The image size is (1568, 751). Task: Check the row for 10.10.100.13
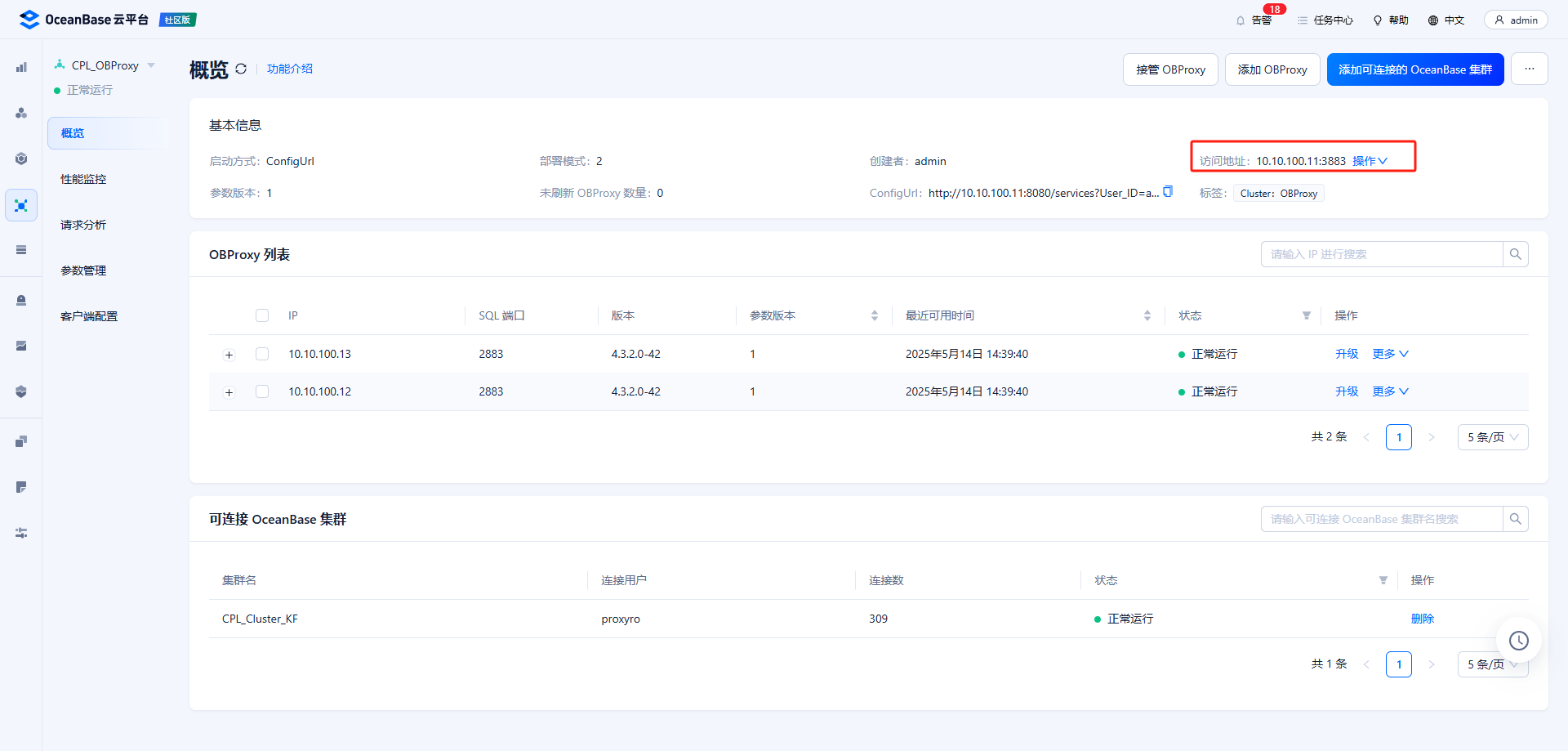click(262, 354)
